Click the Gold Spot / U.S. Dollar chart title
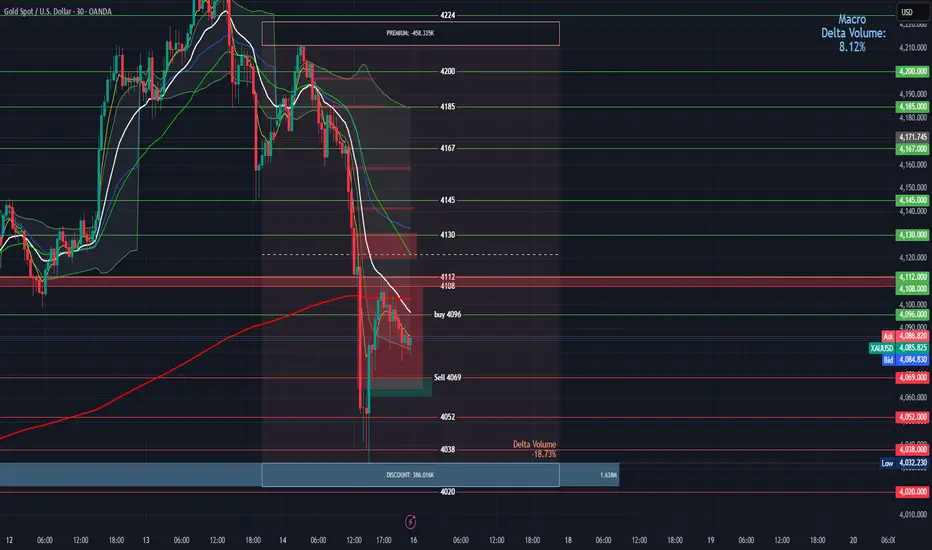The height and width of the screenshot is (550, 932). (58, 11)
